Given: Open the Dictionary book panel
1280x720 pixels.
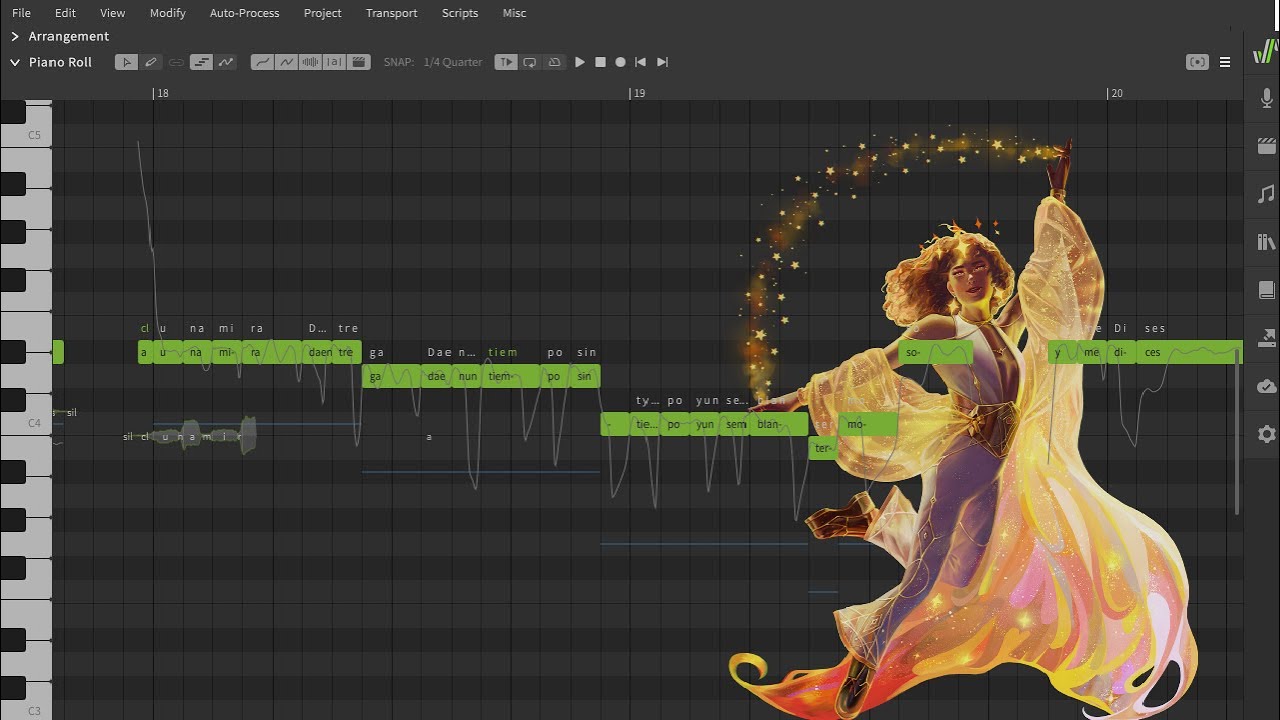Looking at the screenshot, I should click(1267, 290).
